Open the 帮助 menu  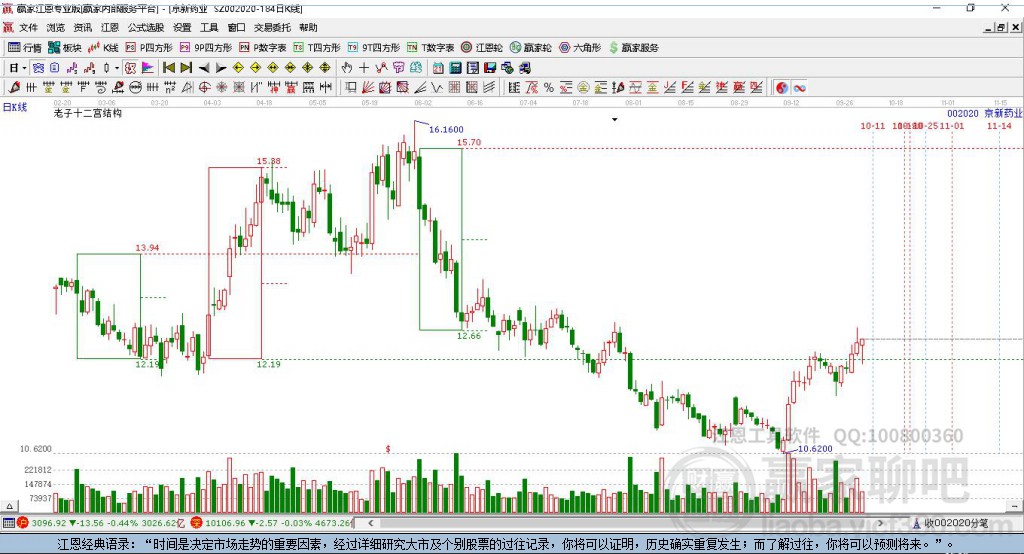308,27
